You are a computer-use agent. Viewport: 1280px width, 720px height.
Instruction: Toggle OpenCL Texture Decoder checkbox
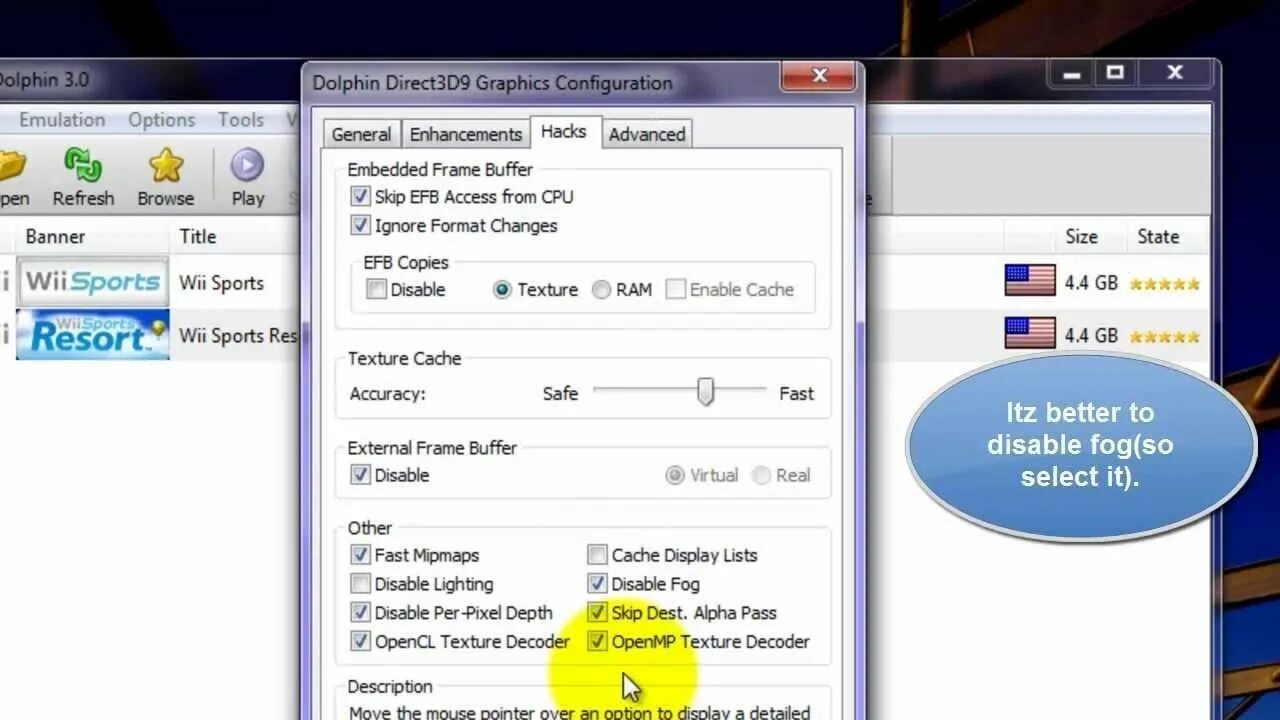(x=361, y=641)
